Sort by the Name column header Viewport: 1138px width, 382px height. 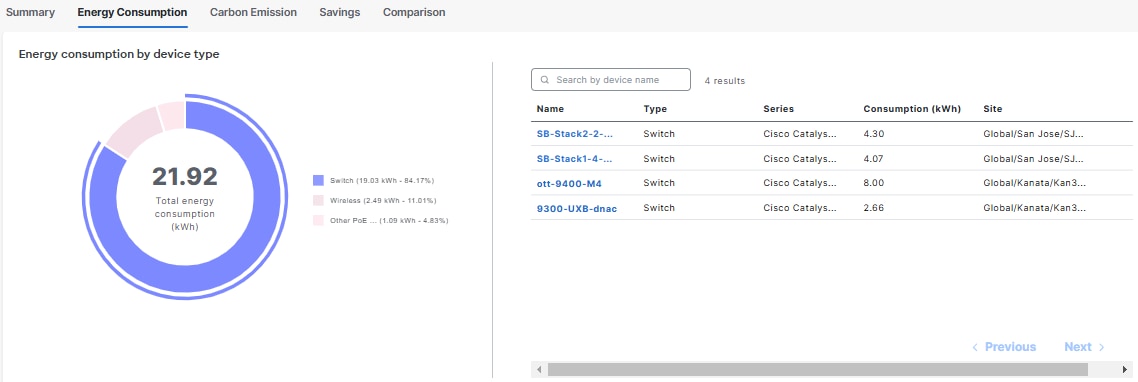click(x=550, y=109)
